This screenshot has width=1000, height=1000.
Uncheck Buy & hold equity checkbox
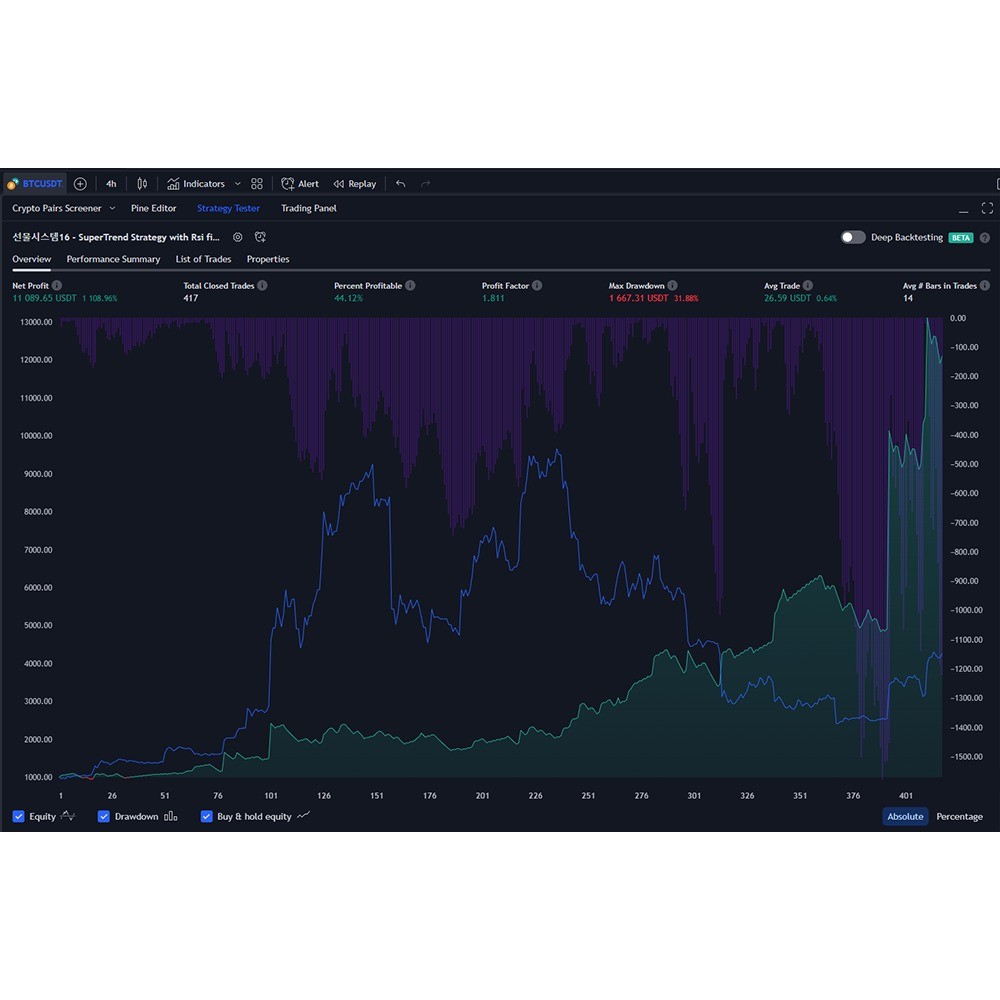[207, 816]
